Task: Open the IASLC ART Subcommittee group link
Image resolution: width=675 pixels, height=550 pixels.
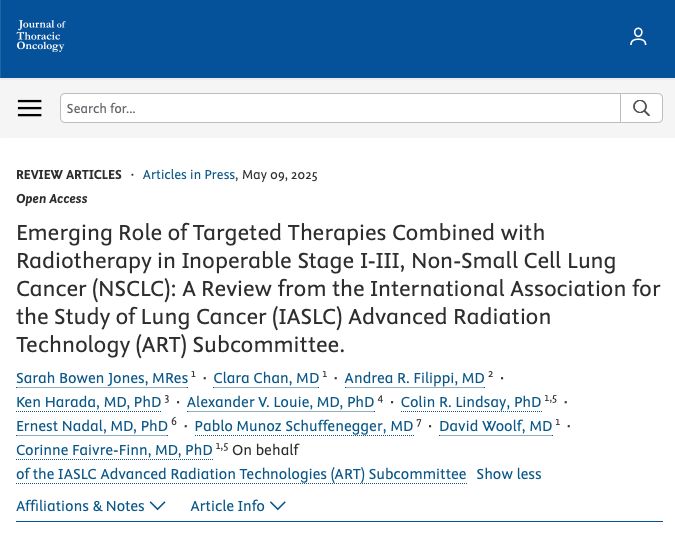Action: pyautogui.click(x=241, y=474)
